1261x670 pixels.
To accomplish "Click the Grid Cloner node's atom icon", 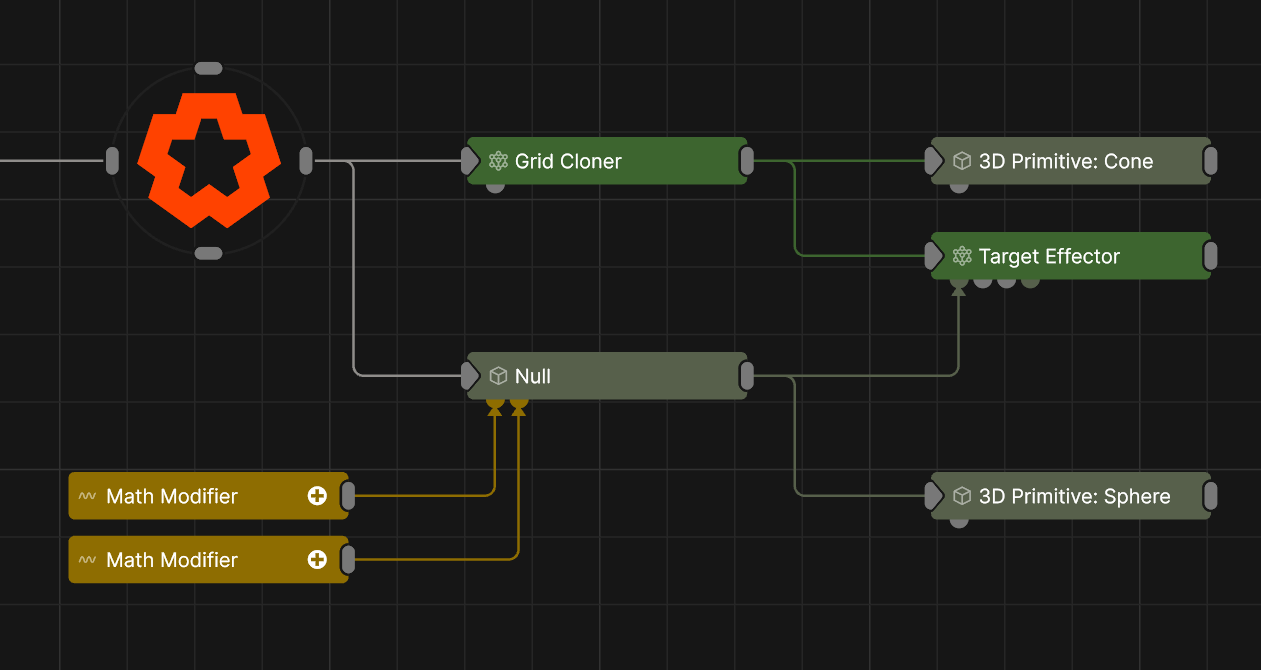I will [x=498, y=161].
